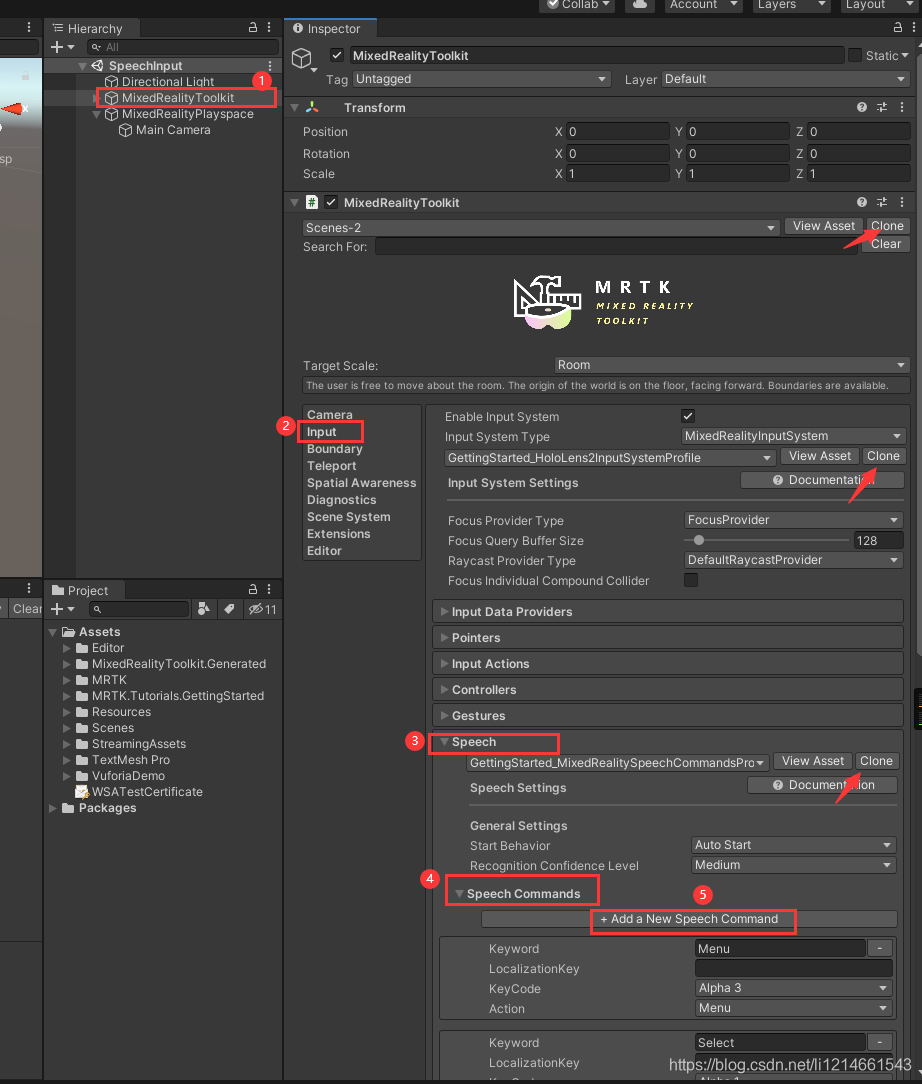This screenshot has height=1084, width=922.
Task: Lock the Hierarchy panel
Action: (x=253, y=28)
